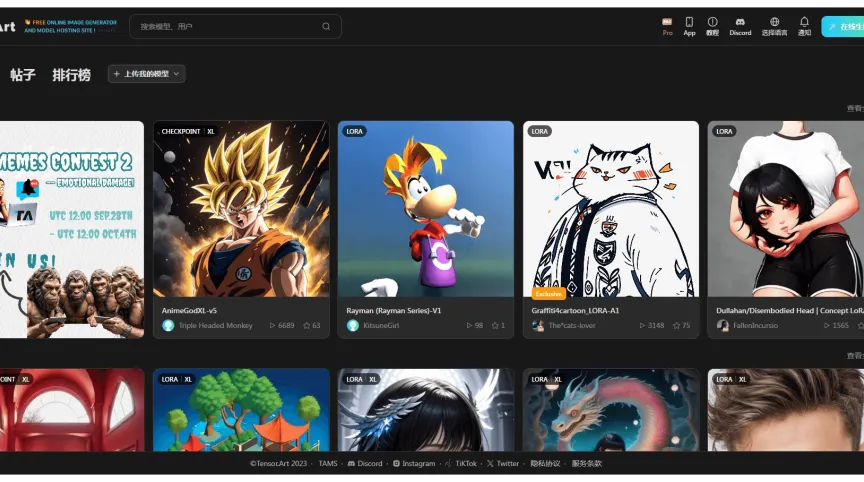Open the privacy policy footer link
Screen dimensions: 864x482
click(x=545, y=463)
